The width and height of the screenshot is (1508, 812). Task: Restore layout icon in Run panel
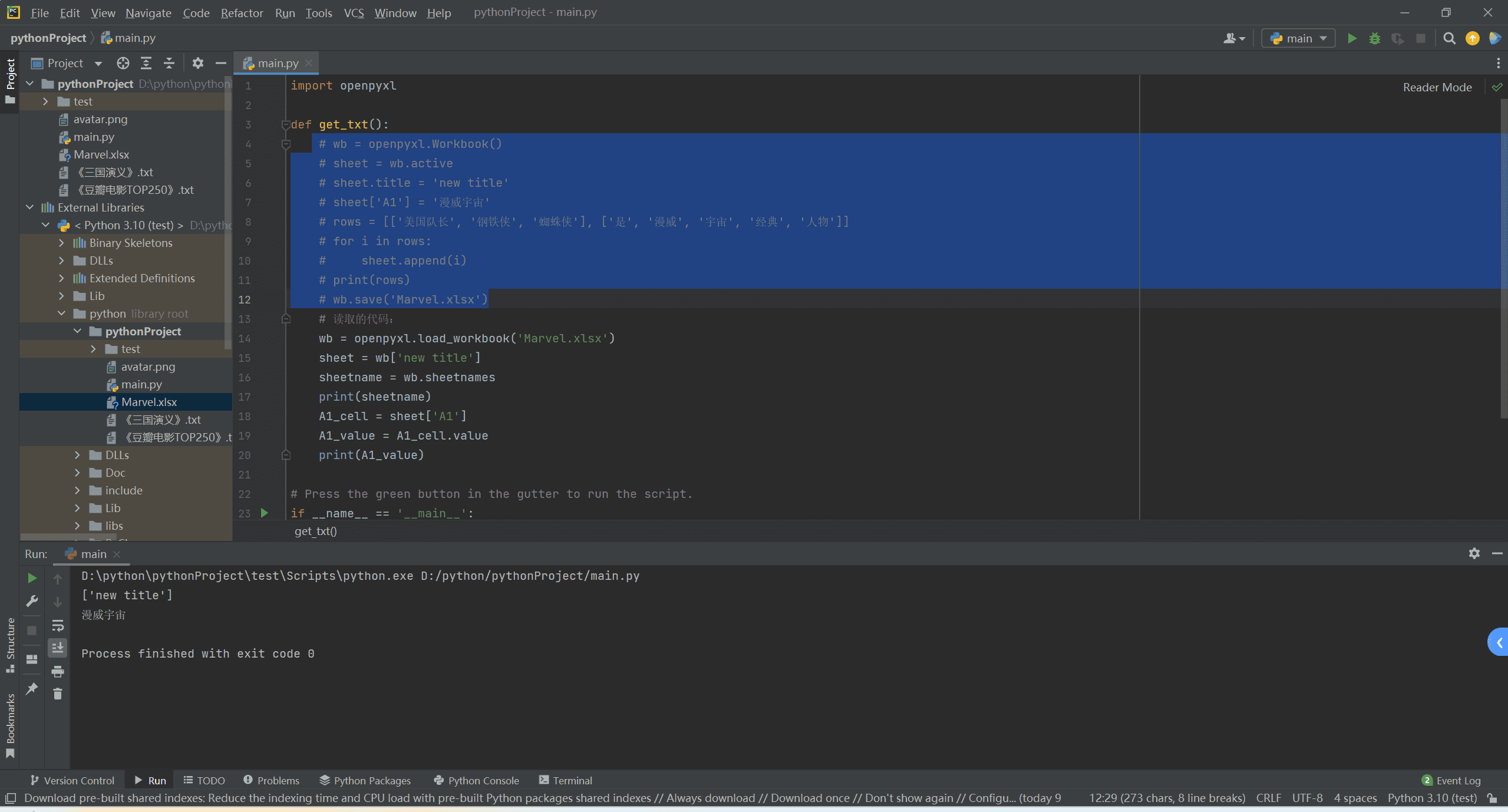[x=32, y=659]
